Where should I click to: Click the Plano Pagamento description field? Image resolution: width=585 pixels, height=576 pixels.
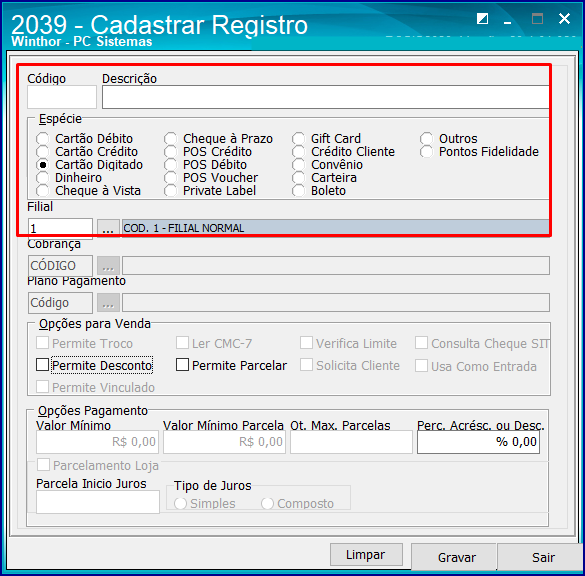point(336,303)
